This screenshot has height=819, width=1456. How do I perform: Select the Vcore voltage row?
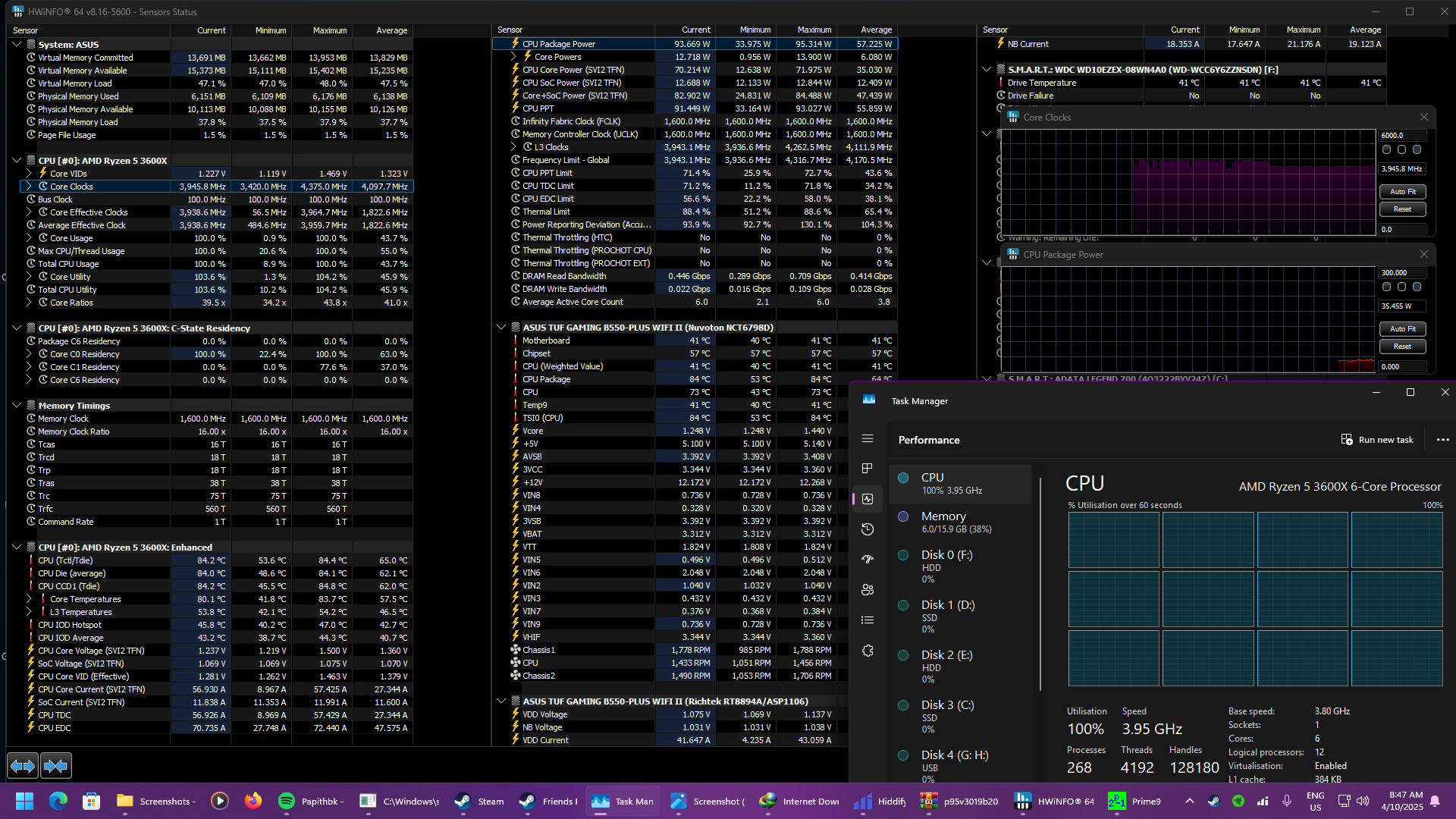pyautogui.click(x=672, y=431)
